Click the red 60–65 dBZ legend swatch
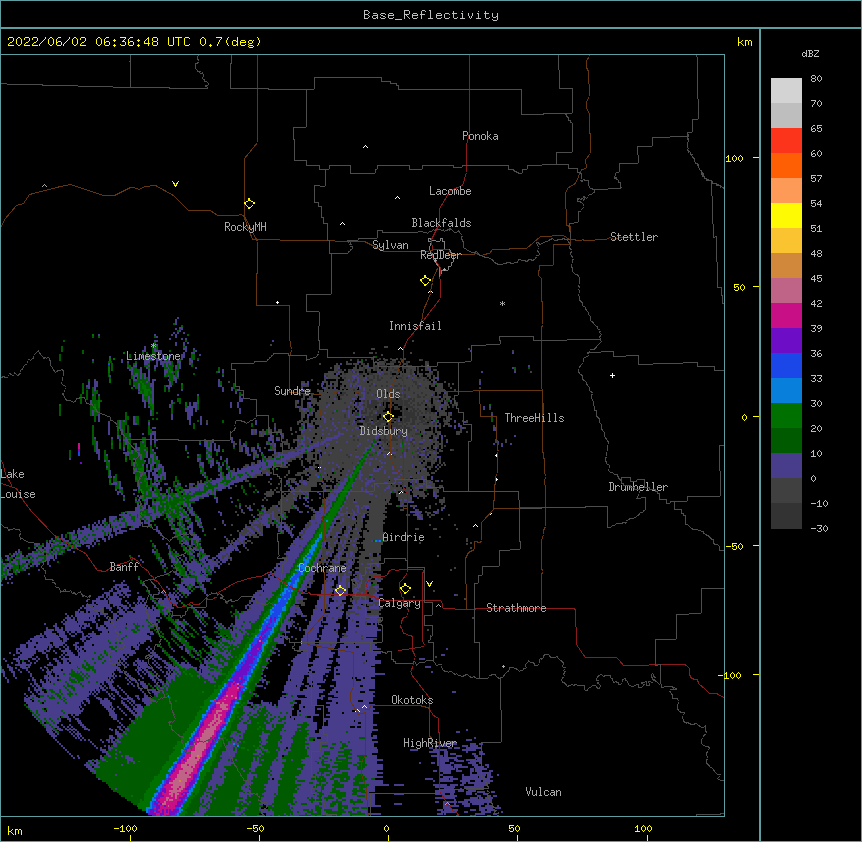 (x=786, y=141)
